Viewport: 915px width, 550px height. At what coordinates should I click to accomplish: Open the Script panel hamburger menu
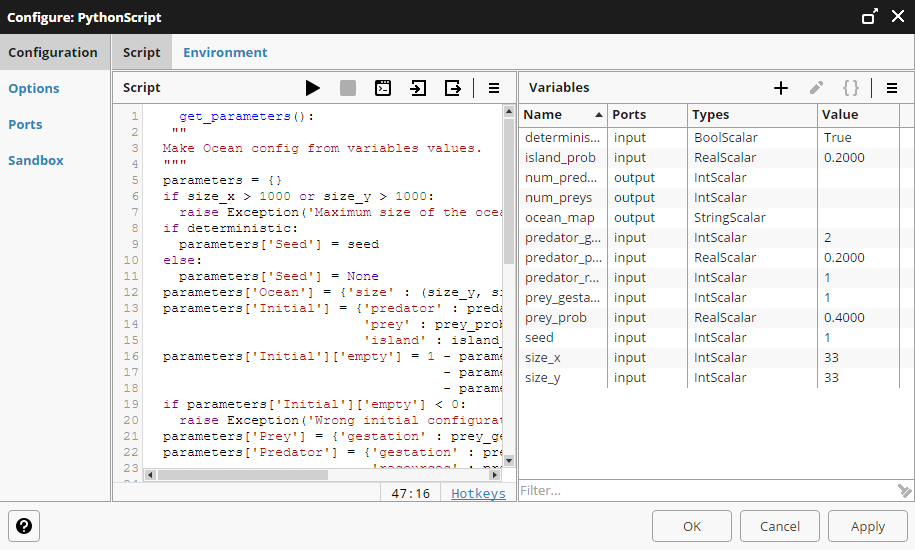pyautogui.click(x=494, y=88)
